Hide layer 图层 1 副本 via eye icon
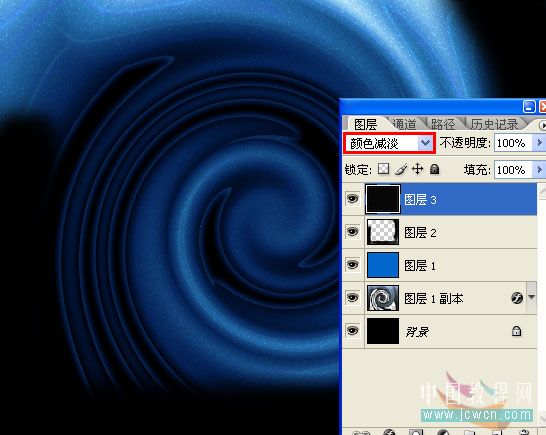The width and height of the screenshot is (546, 435). (x=352, y=298)
